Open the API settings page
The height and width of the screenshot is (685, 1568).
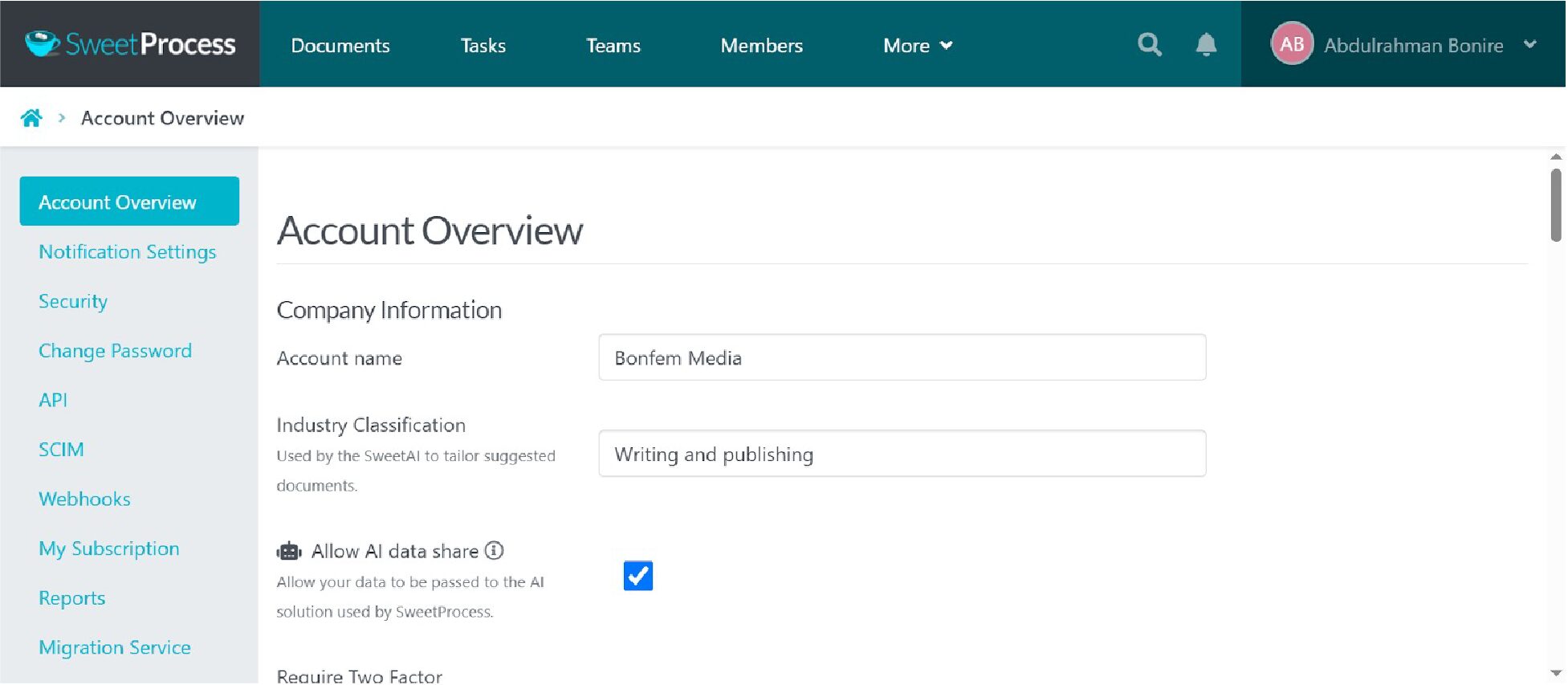click(x=53, y=400)
